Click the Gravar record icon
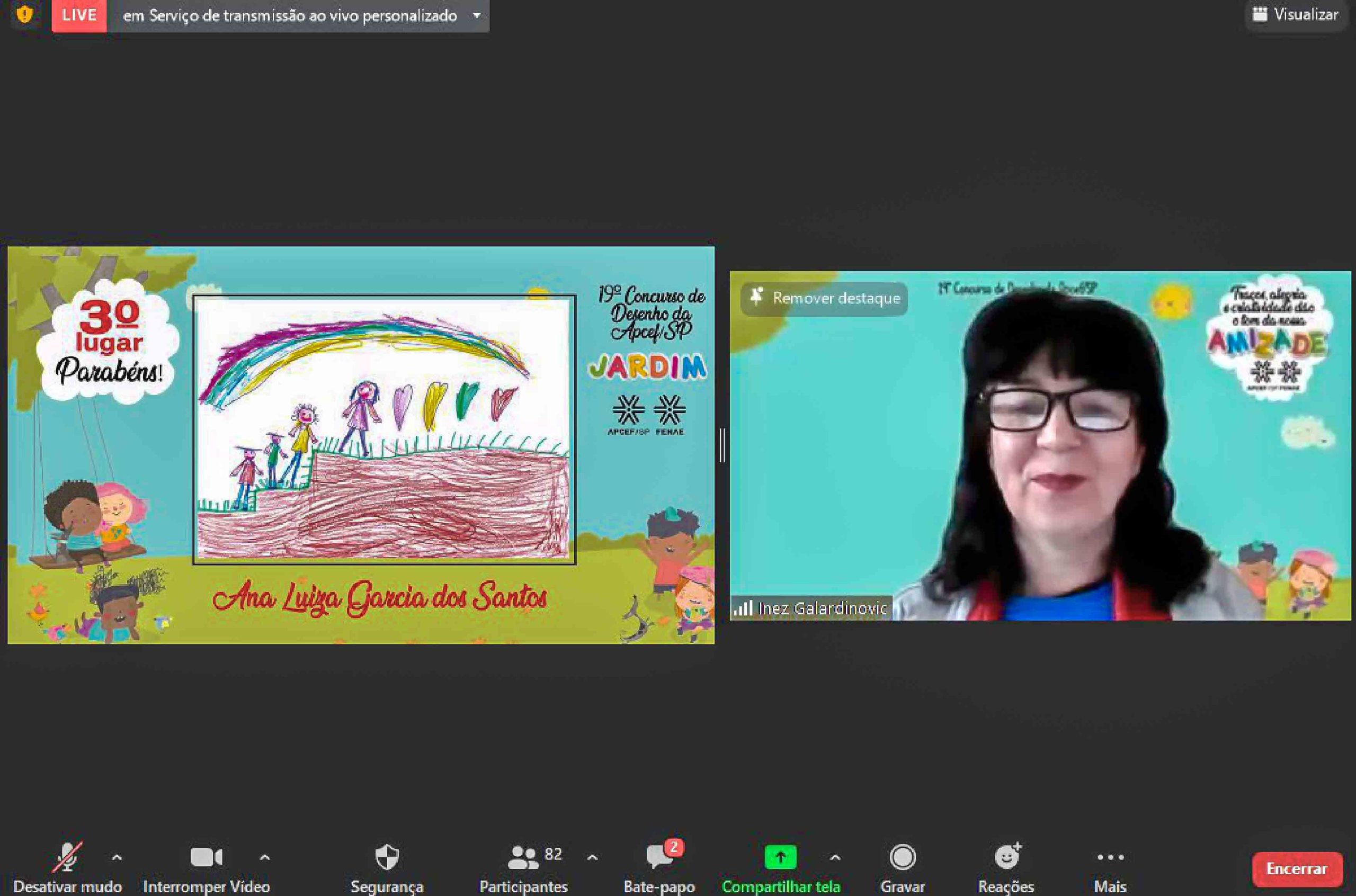Screen dimensions: 1356x896 [x=902, y=857]
